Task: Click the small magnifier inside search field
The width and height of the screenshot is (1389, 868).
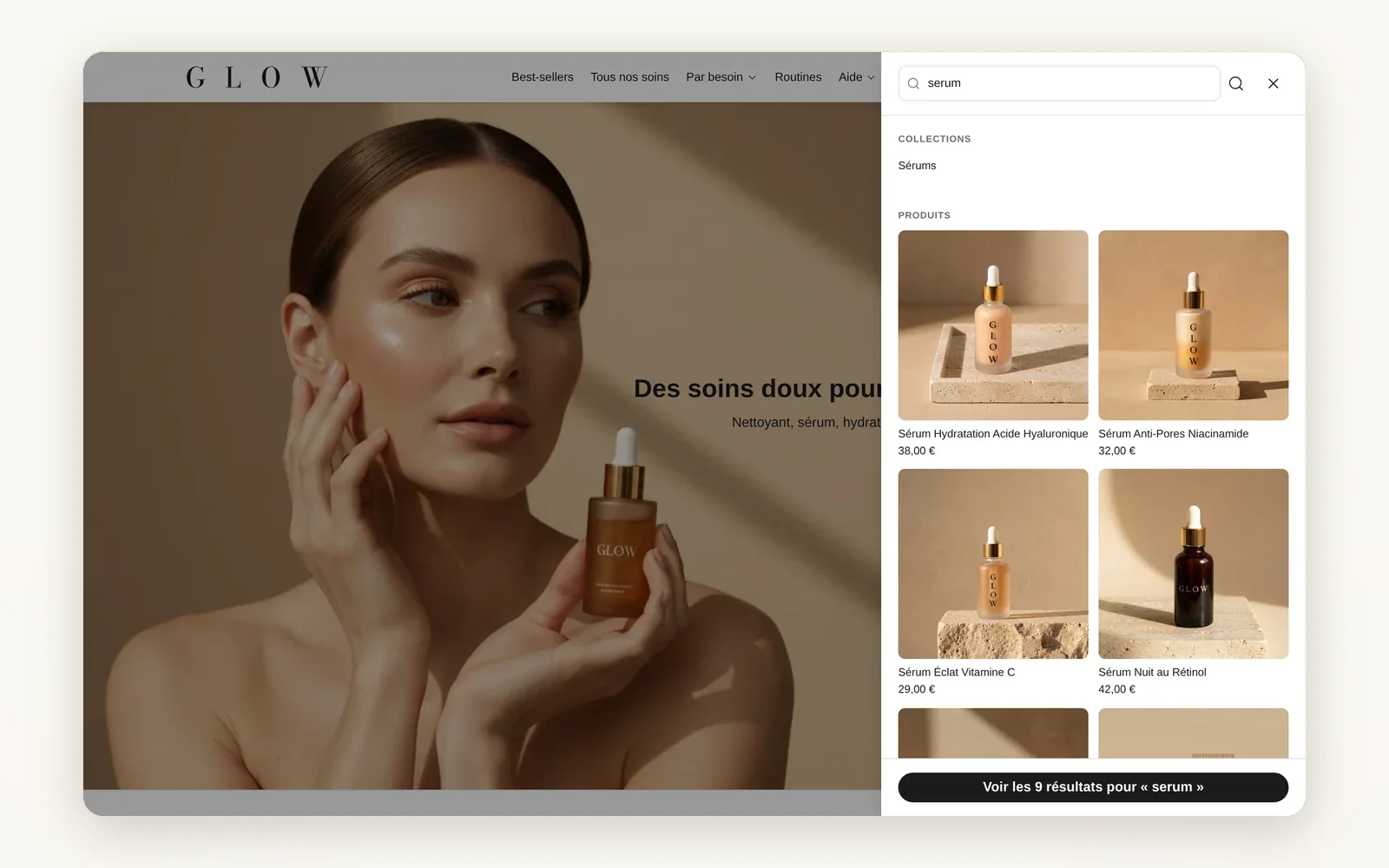Action: [913, 83]
